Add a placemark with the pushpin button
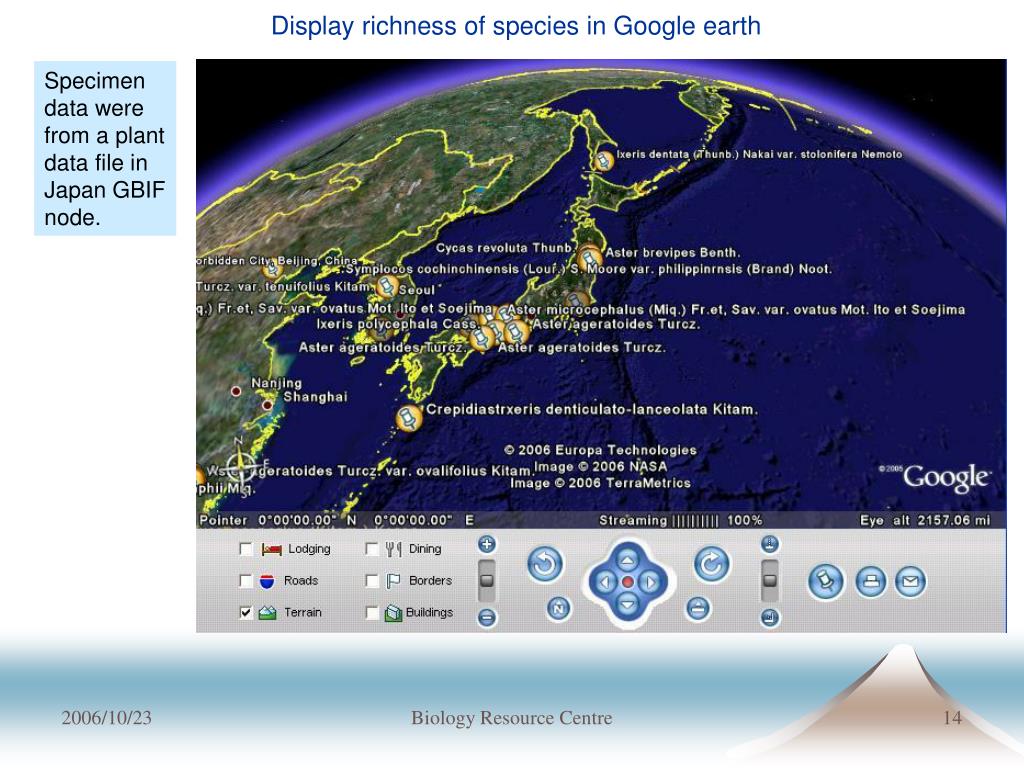 click(826, 581)
